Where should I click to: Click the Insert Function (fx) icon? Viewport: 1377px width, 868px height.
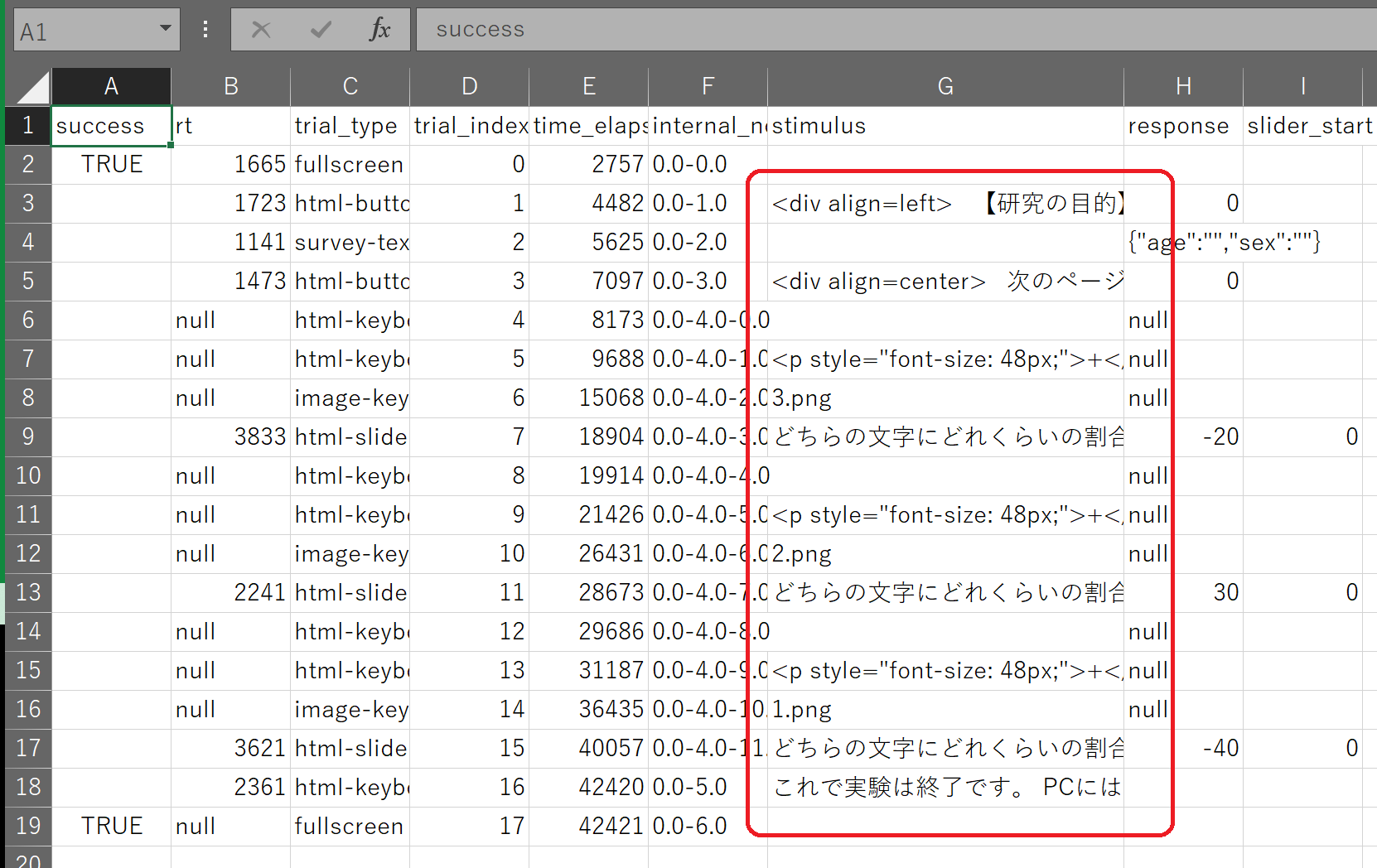click(379, 29)
